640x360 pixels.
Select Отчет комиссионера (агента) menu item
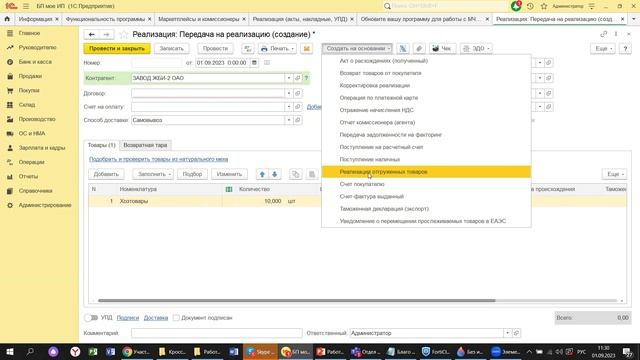pos(426,122)
